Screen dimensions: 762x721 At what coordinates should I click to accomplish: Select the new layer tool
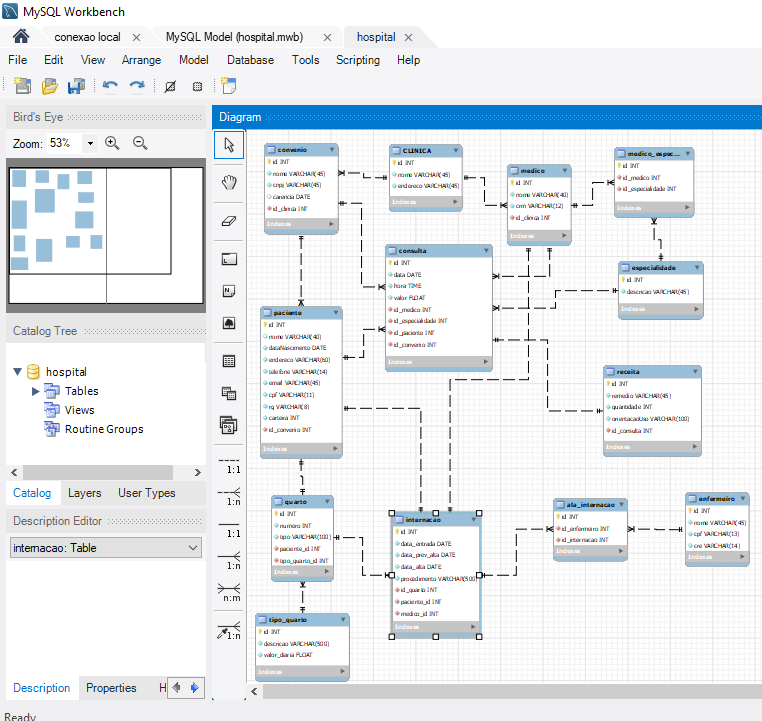(x=229, y=259)
